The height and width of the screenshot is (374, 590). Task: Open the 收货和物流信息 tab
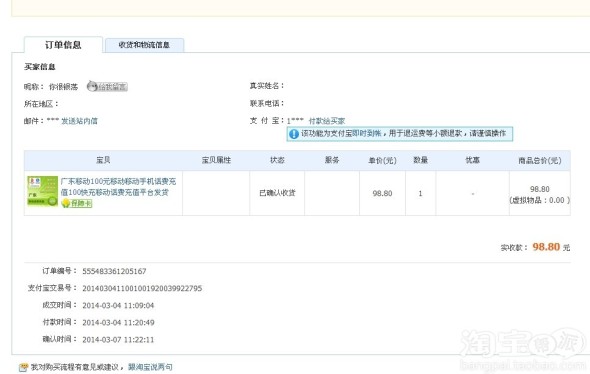click(x=144, y=45)
